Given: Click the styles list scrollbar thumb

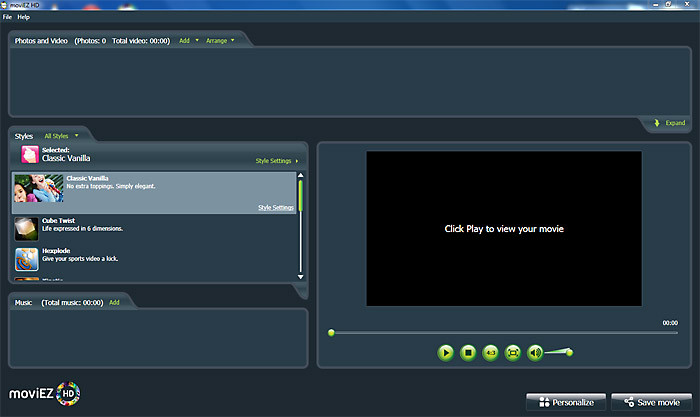Looking at the screenshot, I should click(x=300, y=195).
